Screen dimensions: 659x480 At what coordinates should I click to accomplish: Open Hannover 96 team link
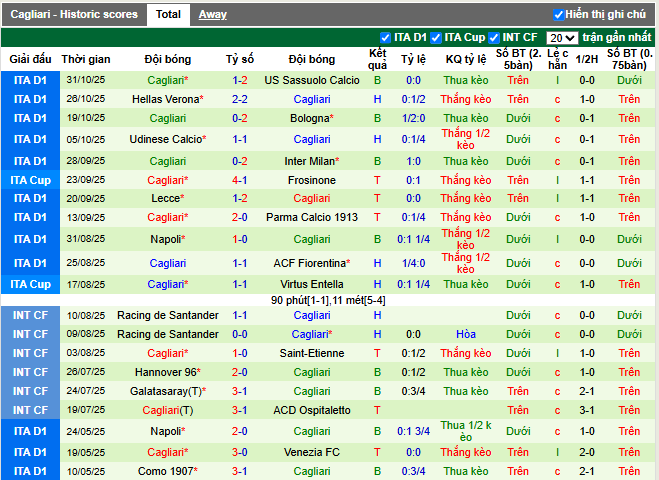pyautogui.click(x=168, y=372)
